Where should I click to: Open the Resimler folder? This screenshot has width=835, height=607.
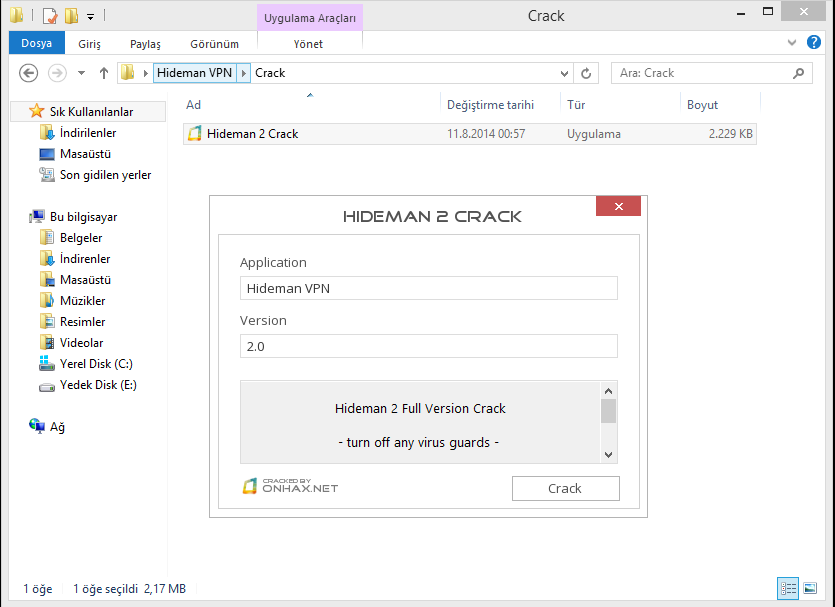(x=83, y=322)
